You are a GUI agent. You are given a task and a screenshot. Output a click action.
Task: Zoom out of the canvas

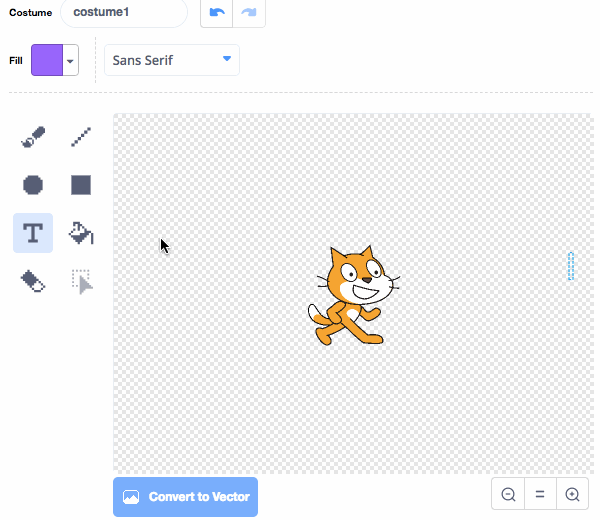508,494
